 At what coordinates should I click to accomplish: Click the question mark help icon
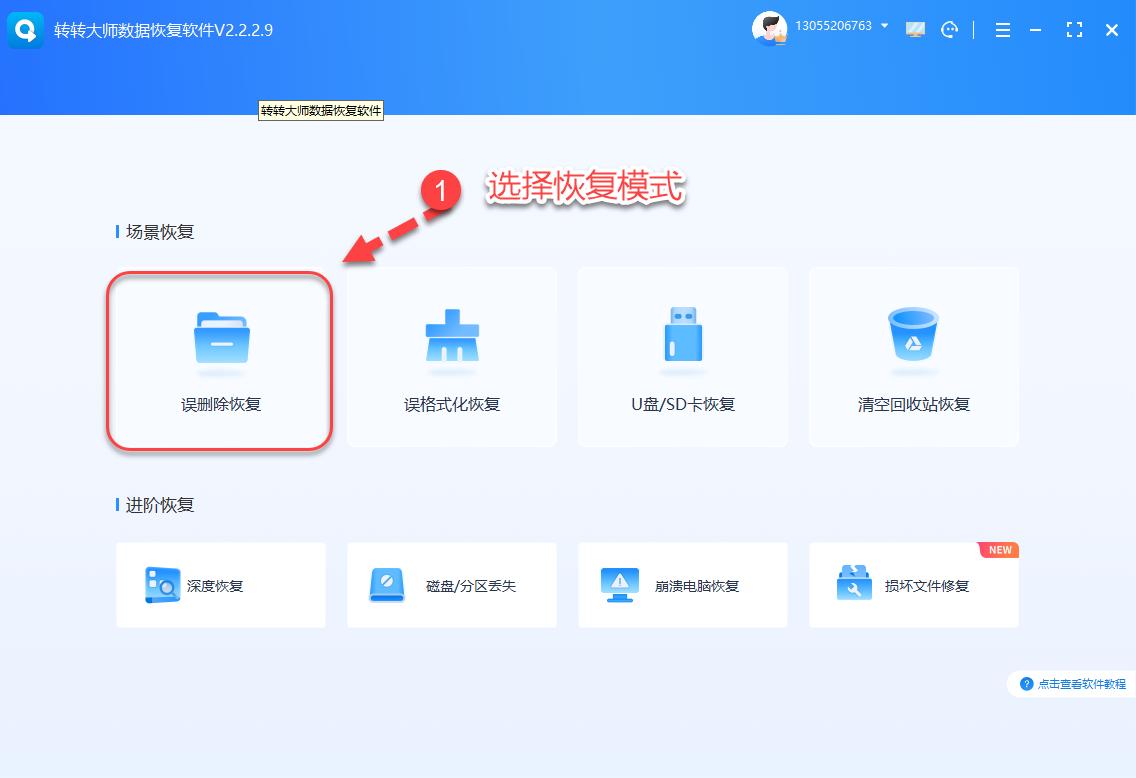1028,684
